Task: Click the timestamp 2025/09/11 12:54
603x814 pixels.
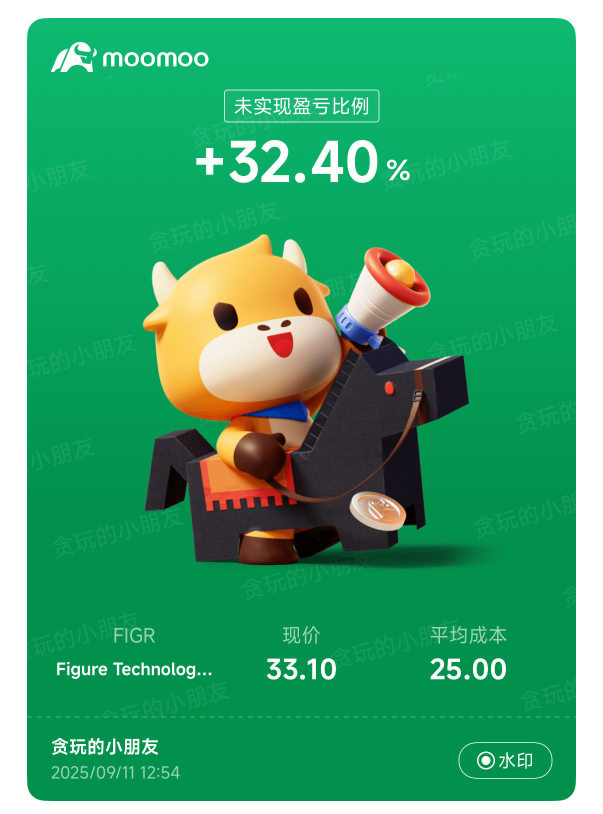Action: 115,772
